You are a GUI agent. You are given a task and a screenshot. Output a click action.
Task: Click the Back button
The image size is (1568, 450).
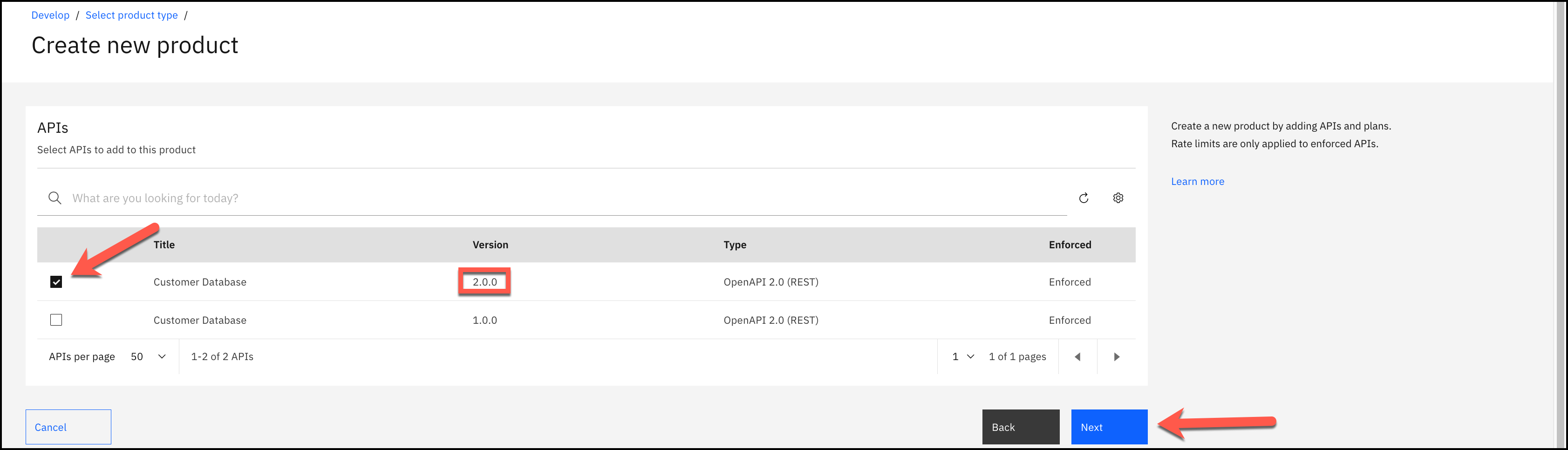[1020, 427]
